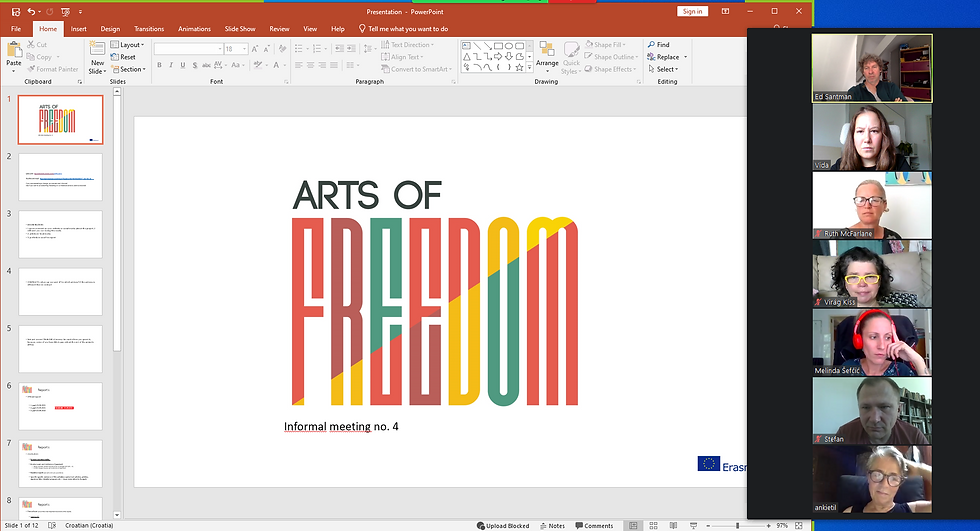Viewport: 980px width, 531px height.
Task: Select the Oval shape in shapes gallery
Action: 509,46
